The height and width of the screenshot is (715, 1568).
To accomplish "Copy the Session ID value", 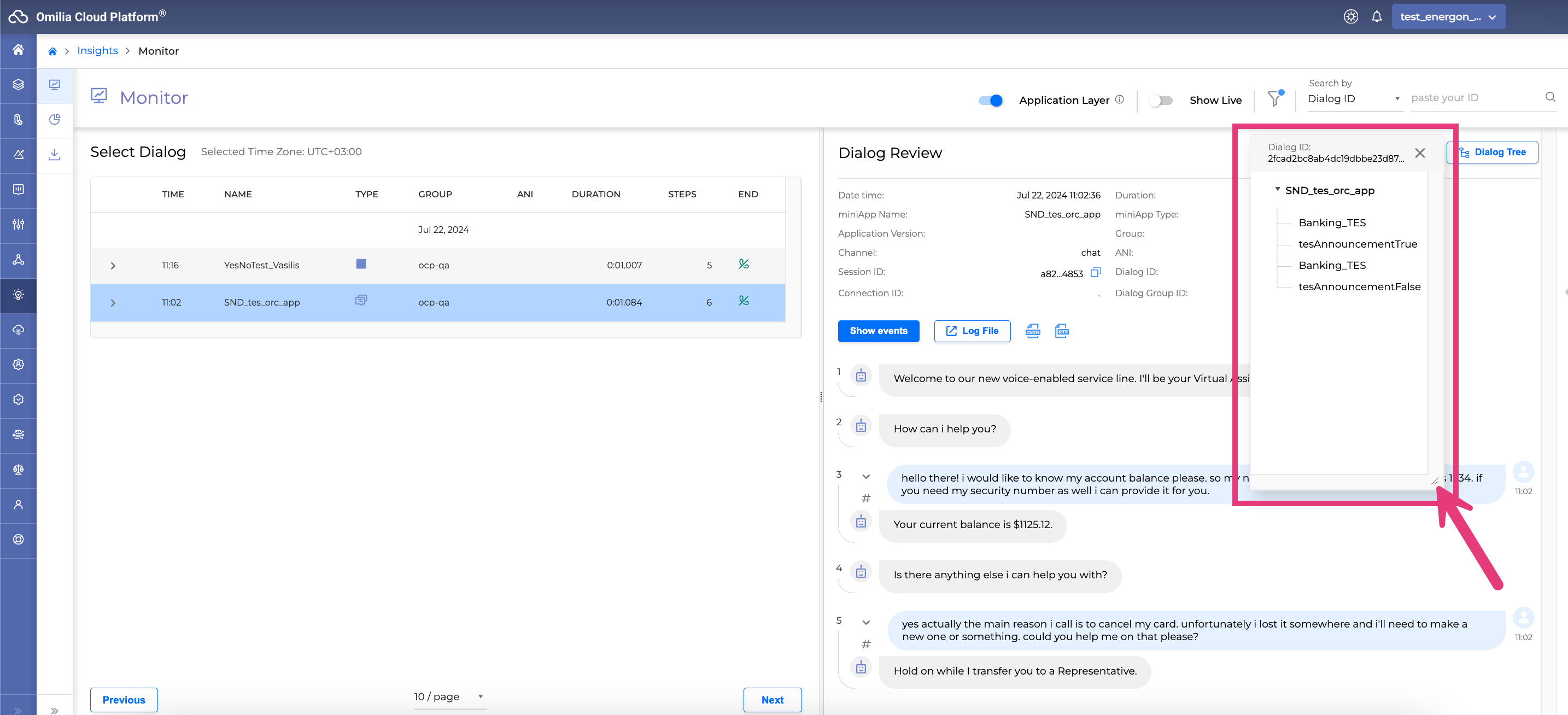I will click(1095, 273).
